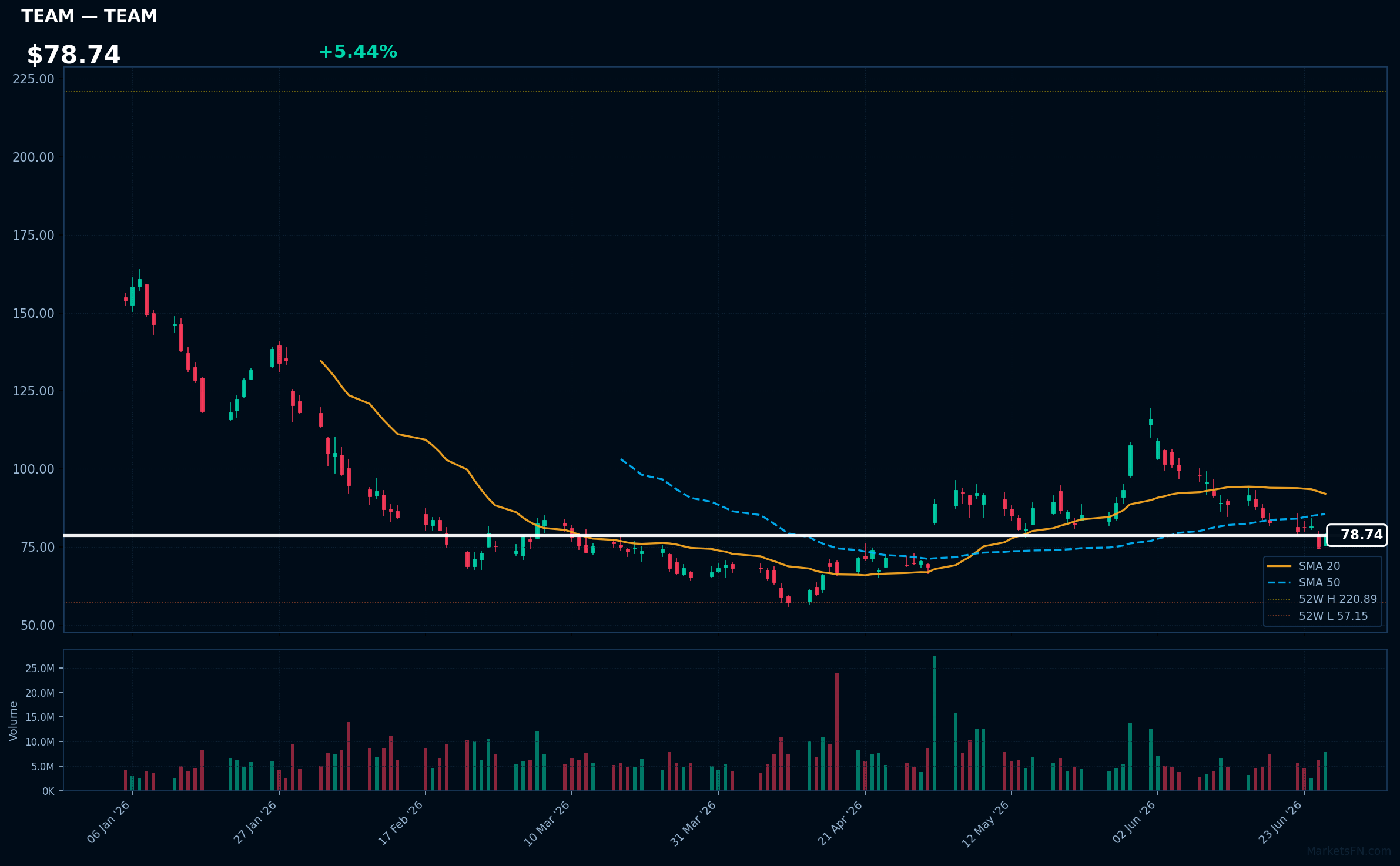Click the "21 Apr '26" date label
Image resolution: width=1400 pixels, height=866 pixels.
(840, 823)
